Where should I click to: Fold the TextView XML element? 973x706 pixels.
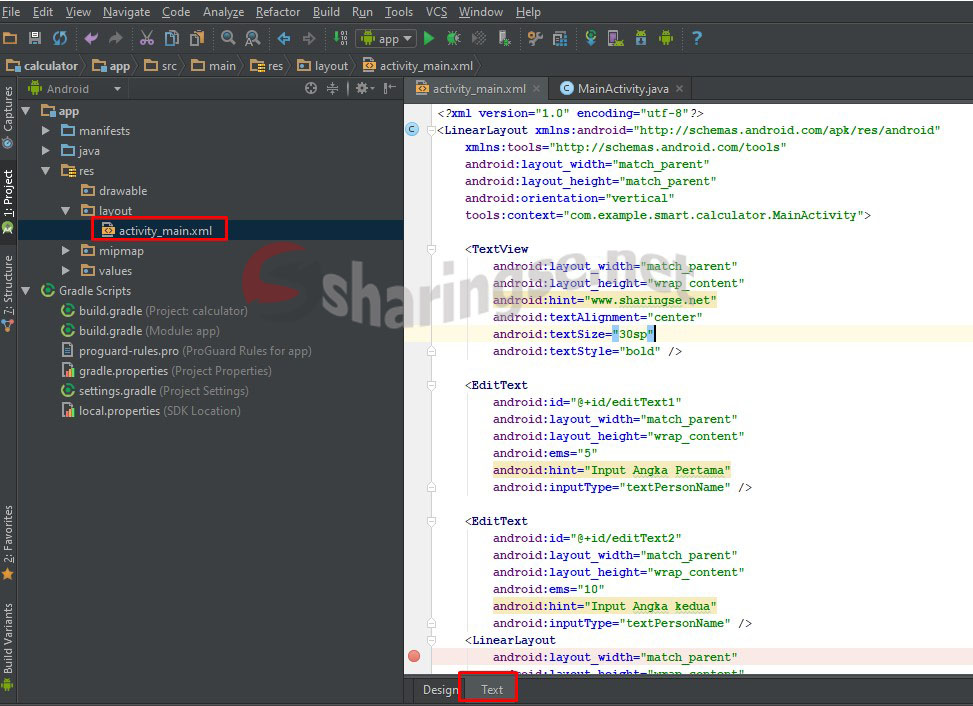click(431, 249)
